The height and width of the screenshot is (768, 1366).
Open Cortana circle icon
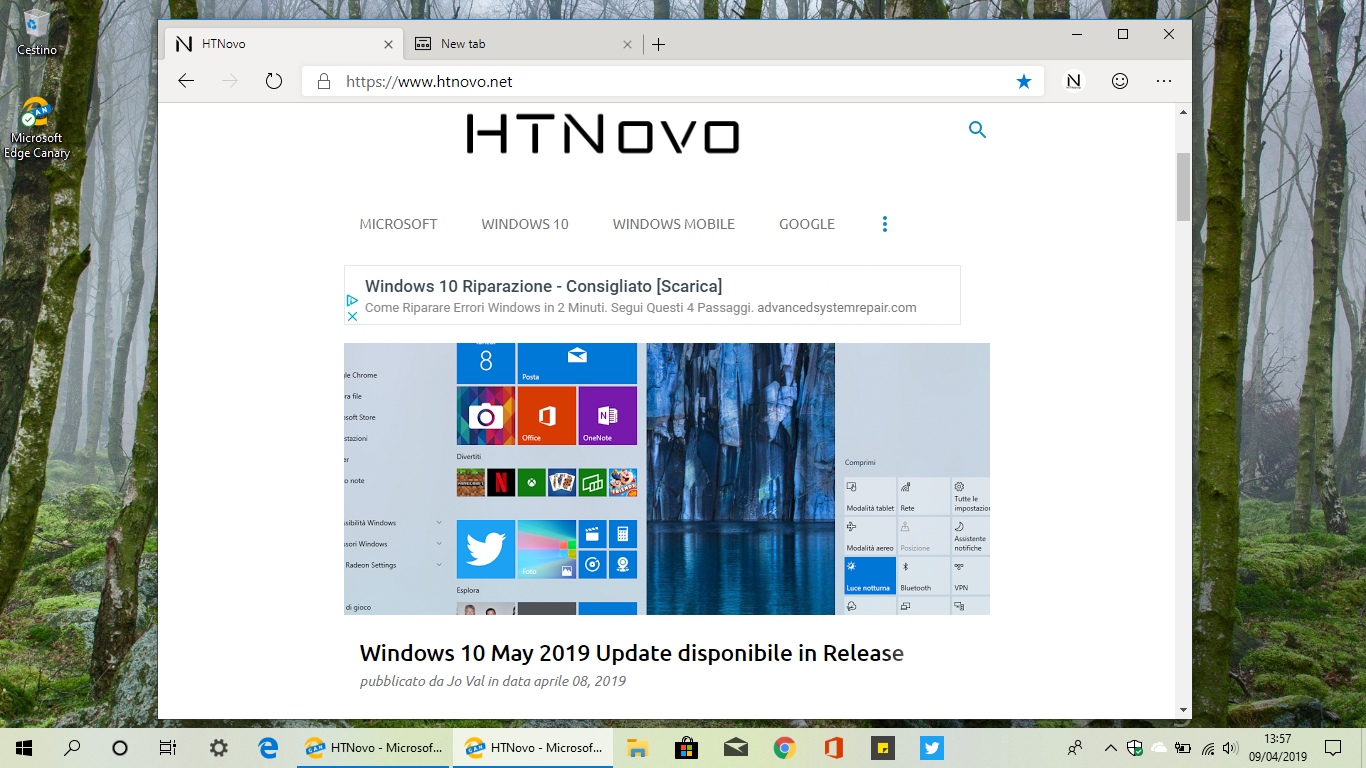tap(120, 747)
